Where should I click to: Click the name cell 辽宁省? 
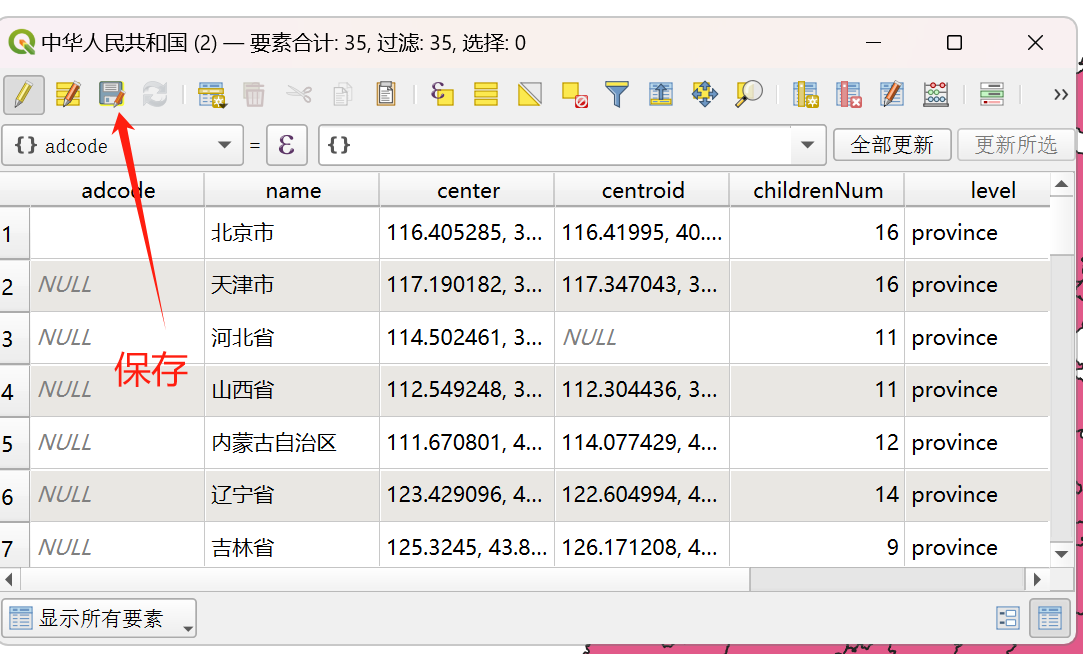(x=293, y=495)
